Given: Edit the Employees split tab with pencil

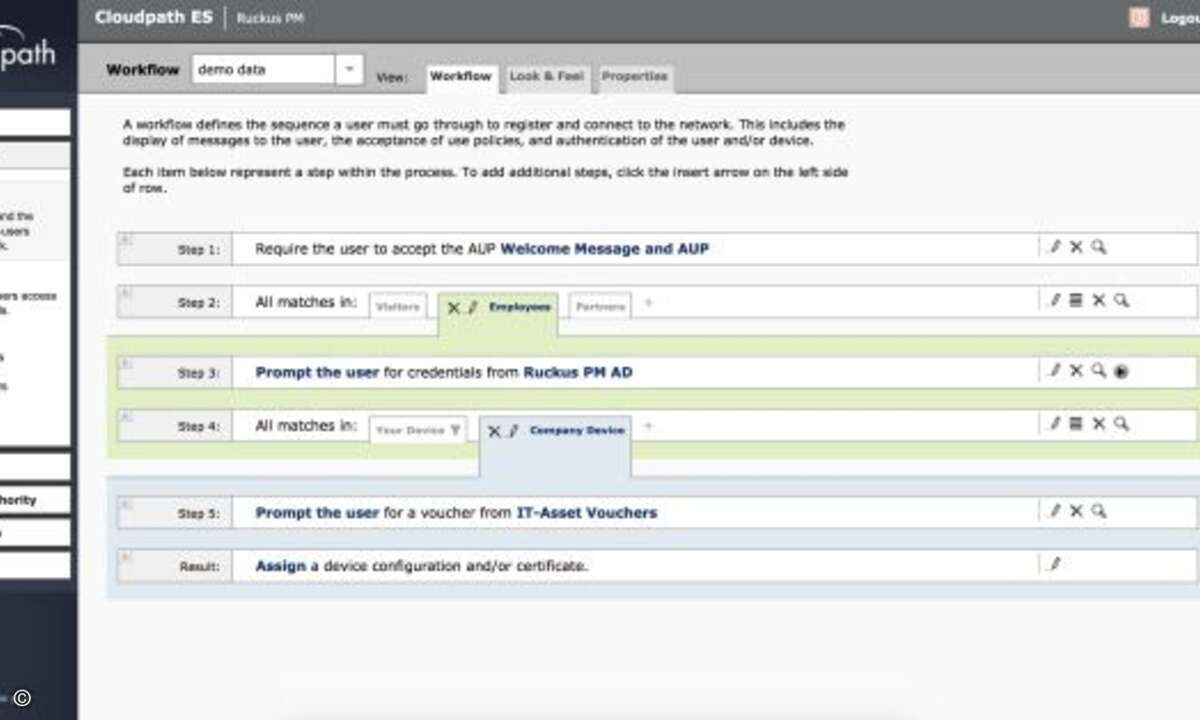Looking at the screenshot, I should coord(473,308).
